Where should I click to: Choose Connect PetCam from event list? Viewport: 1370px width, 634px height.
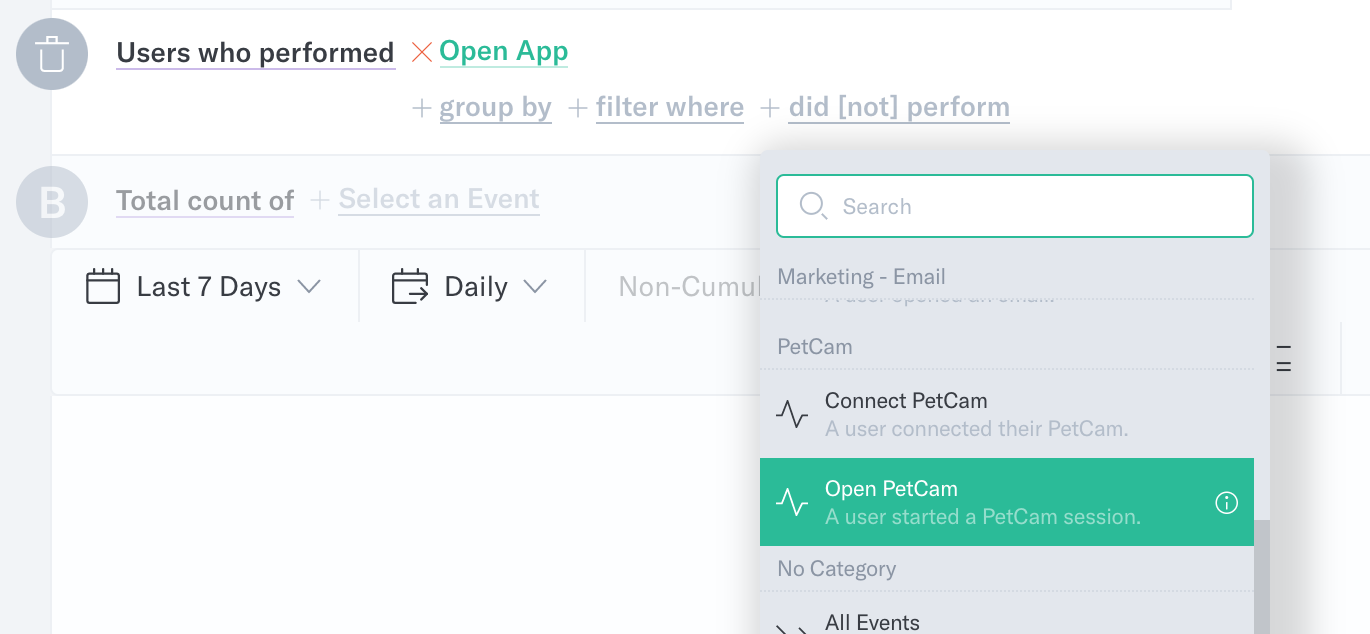tap(1007, 414)
